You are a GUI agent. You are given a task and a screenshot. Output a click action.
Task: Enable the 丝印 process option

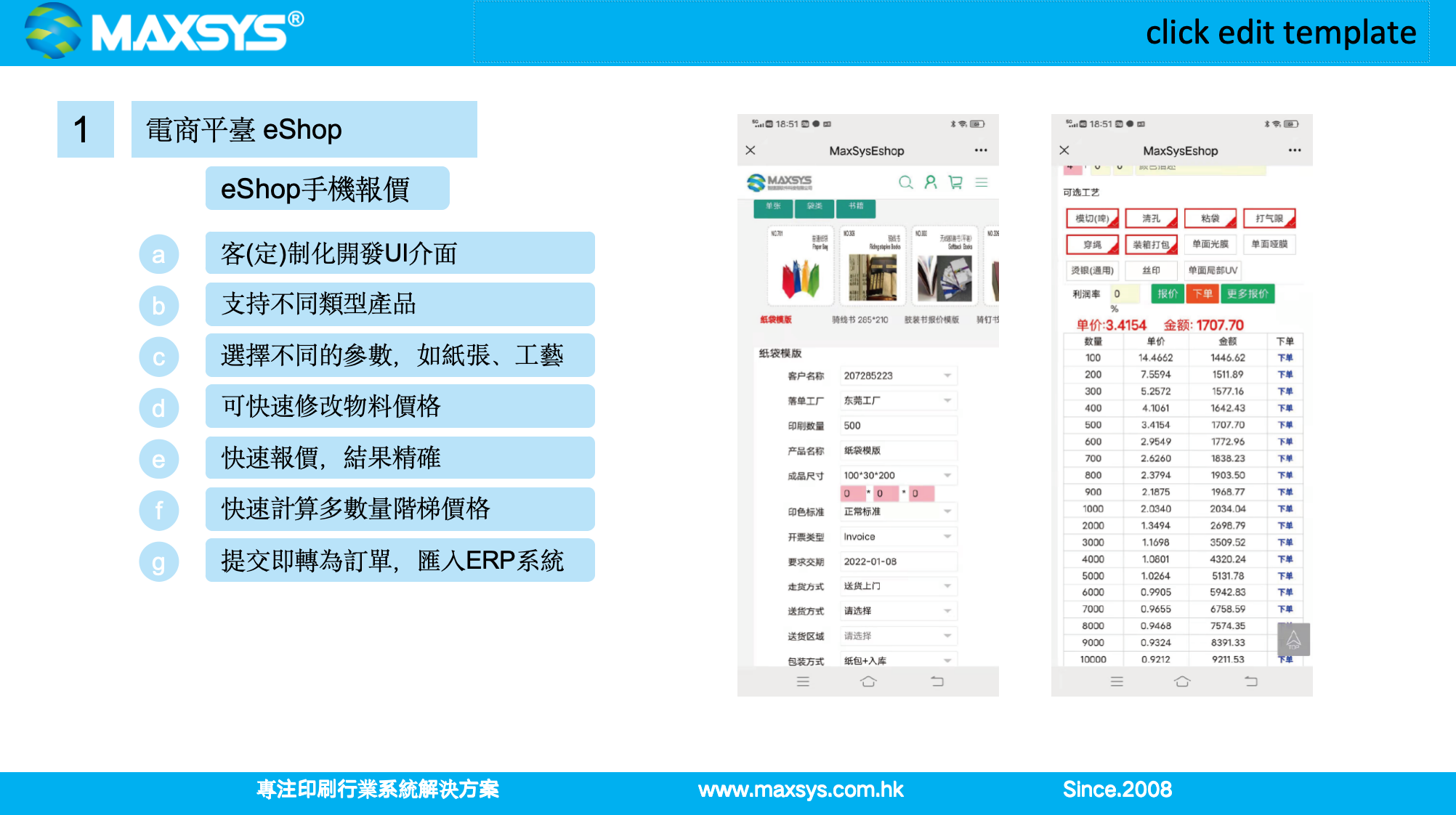[x=1151, y=270]
